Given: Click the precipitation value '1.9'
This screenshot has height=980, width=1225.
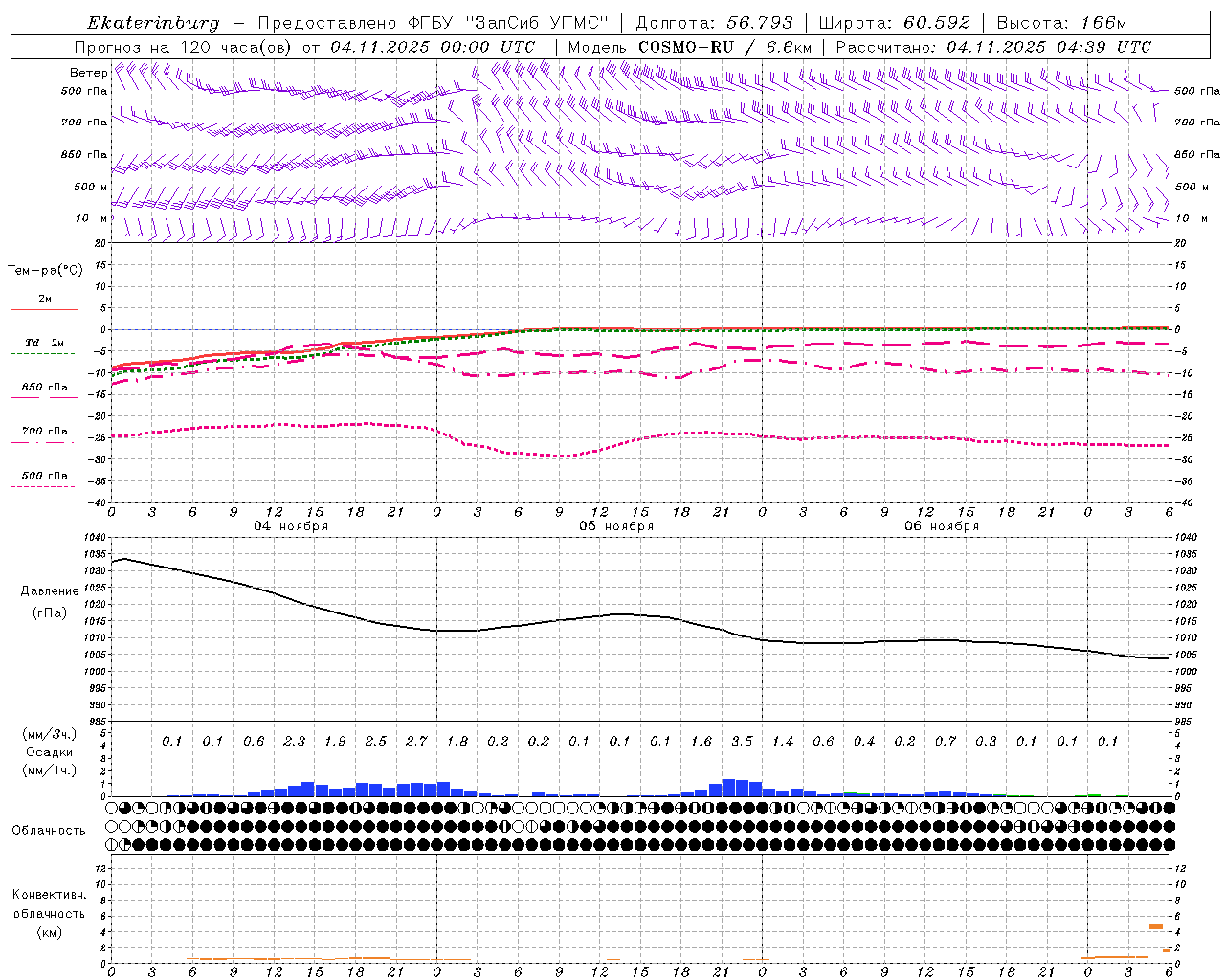Looking at the screenshot, I should tap(335, 741).
